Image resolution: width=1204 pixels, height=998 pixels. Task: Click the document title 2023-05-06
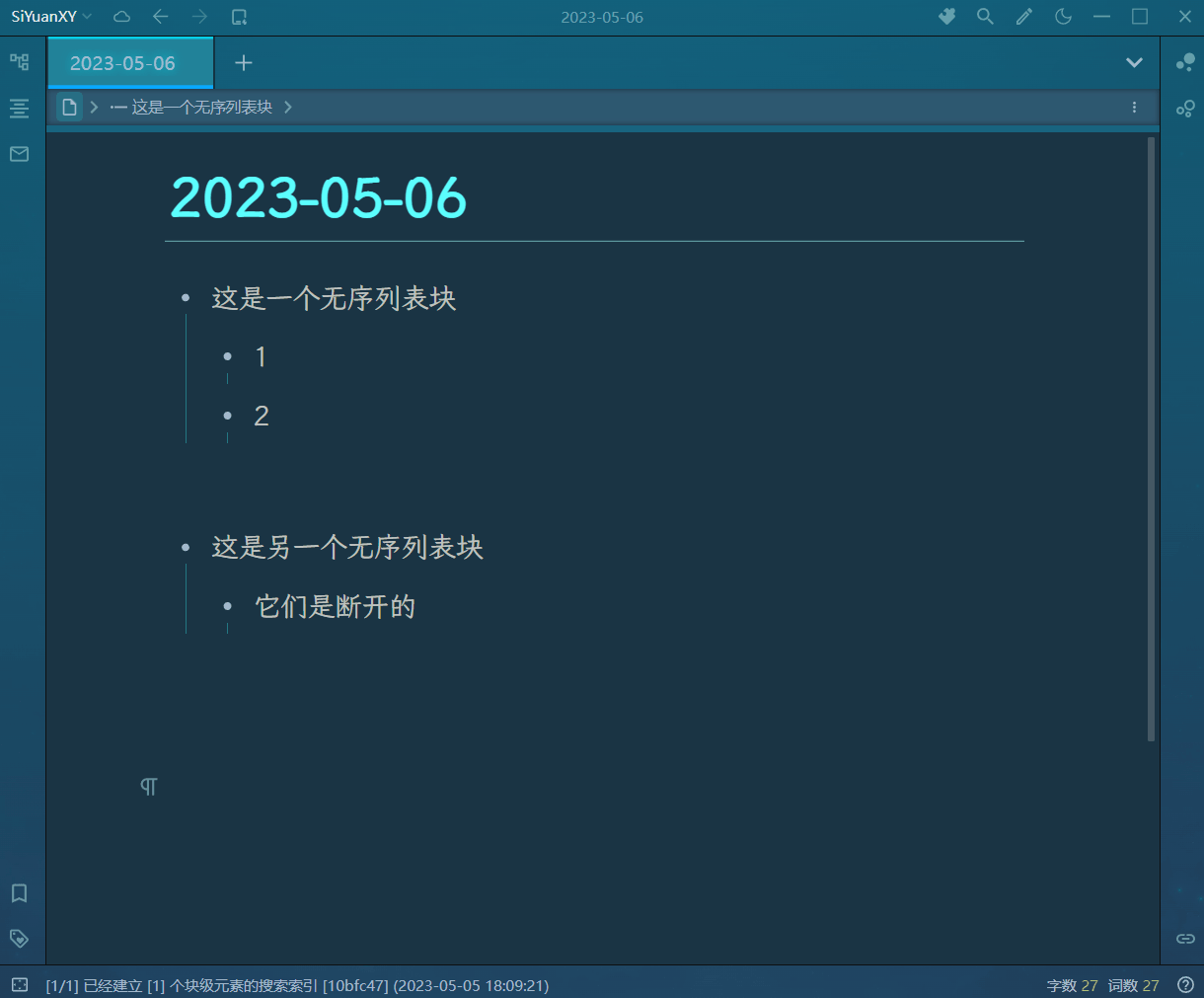(x=319, y=197)
